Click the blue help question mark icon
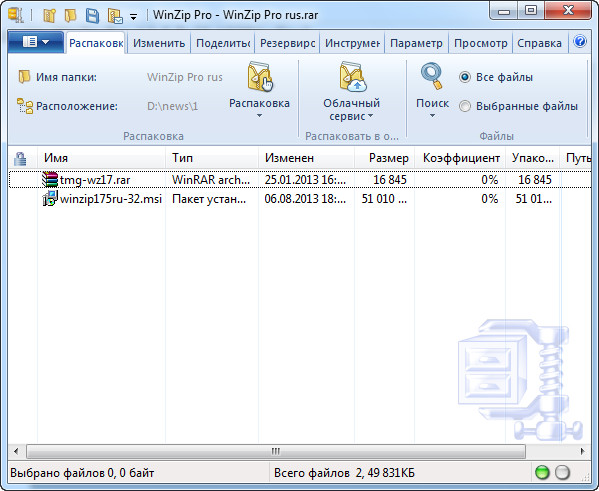The height and width of the screenshot is (491, 599). click(580, 41)
